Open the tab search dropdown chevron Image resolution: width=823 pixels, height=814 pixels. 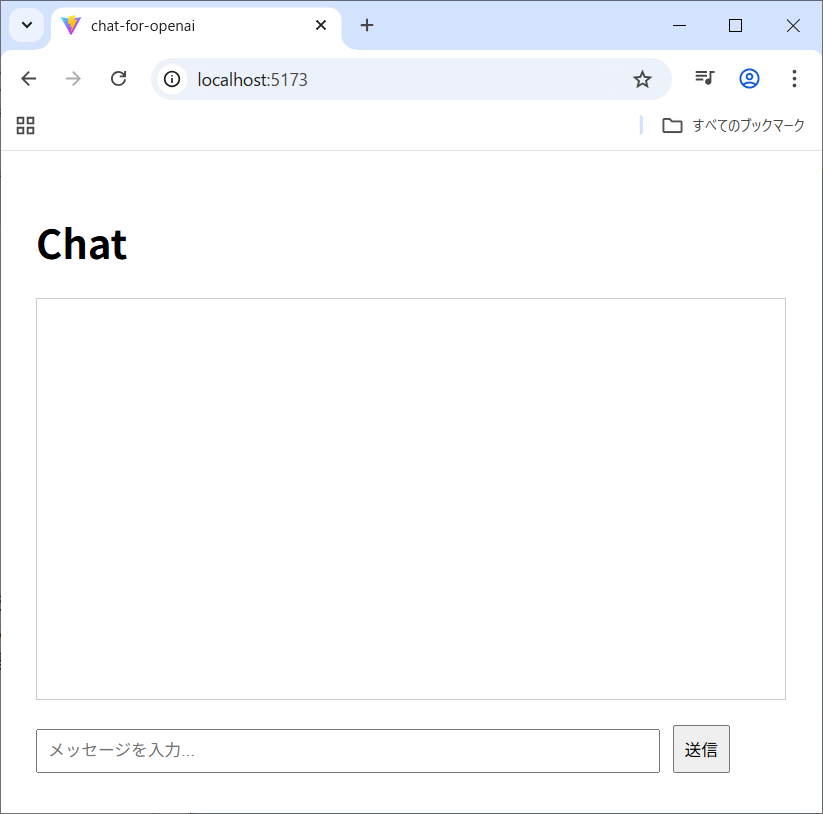pos(27,25)
